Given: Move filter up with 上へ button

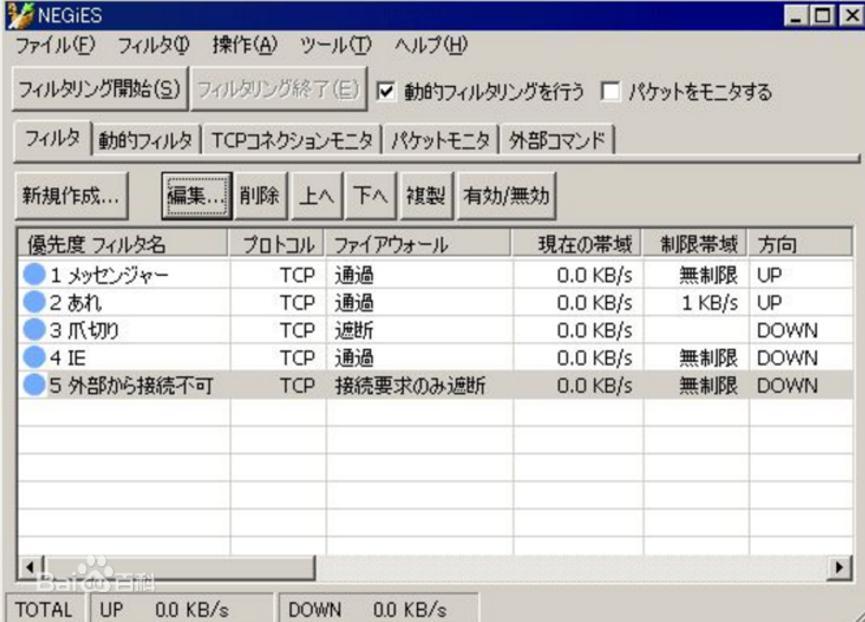Looking at the screenshot, I should coord(317,196).
